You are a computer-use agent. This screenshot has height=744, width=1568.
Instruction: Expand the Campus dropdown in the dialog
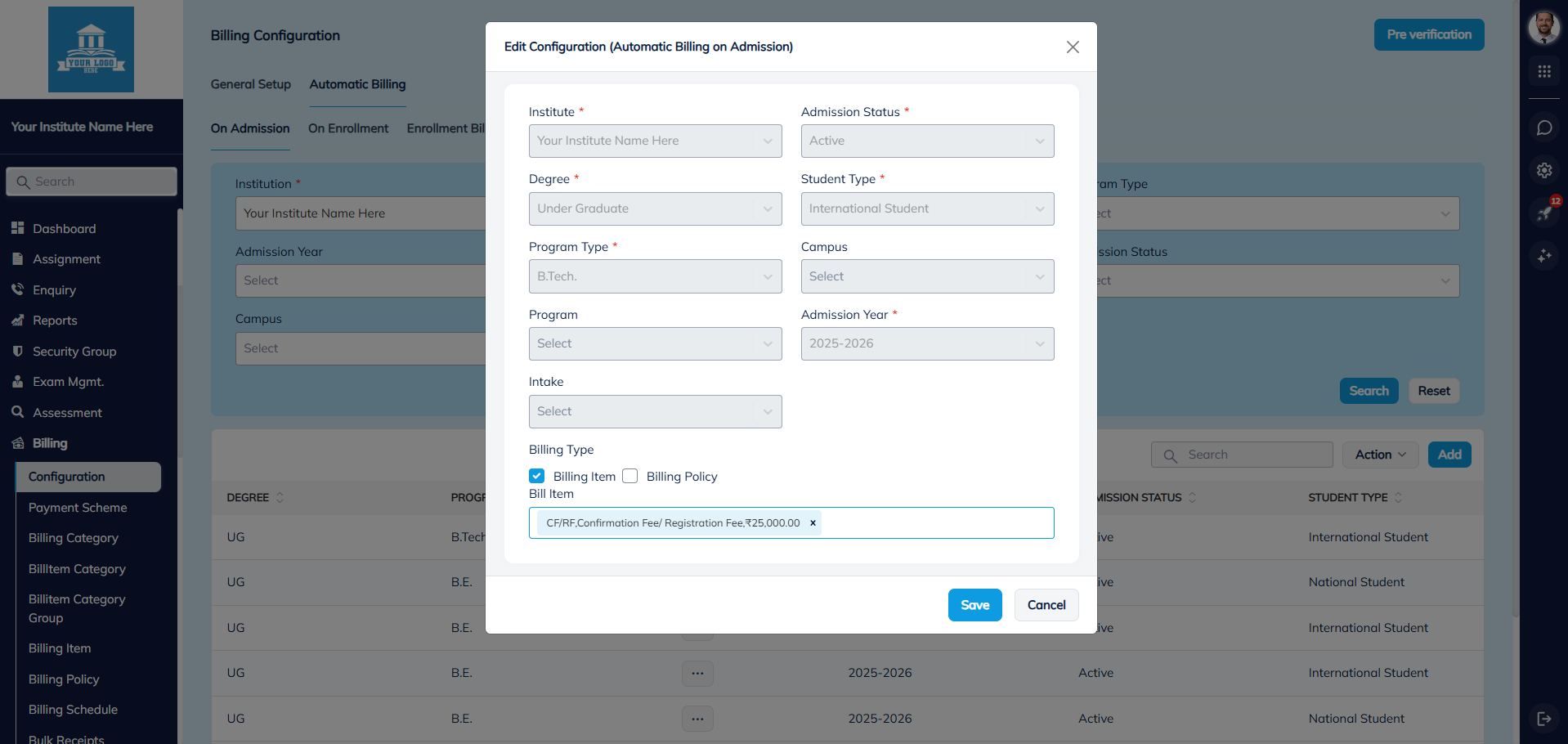point(927,276)
